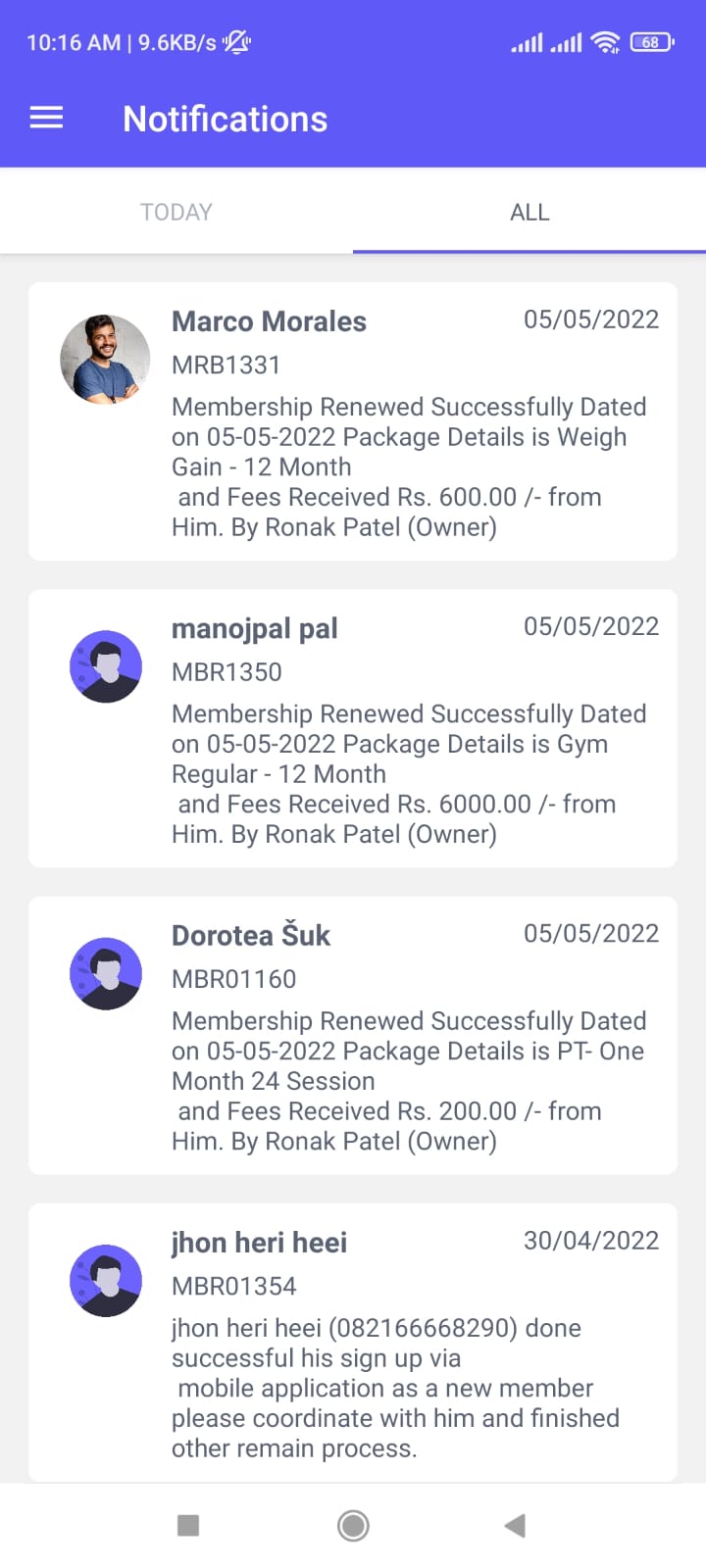This screenshot has width=706, height=1568.
Task: Tap Android home circle button
Action: point(353,1525)
